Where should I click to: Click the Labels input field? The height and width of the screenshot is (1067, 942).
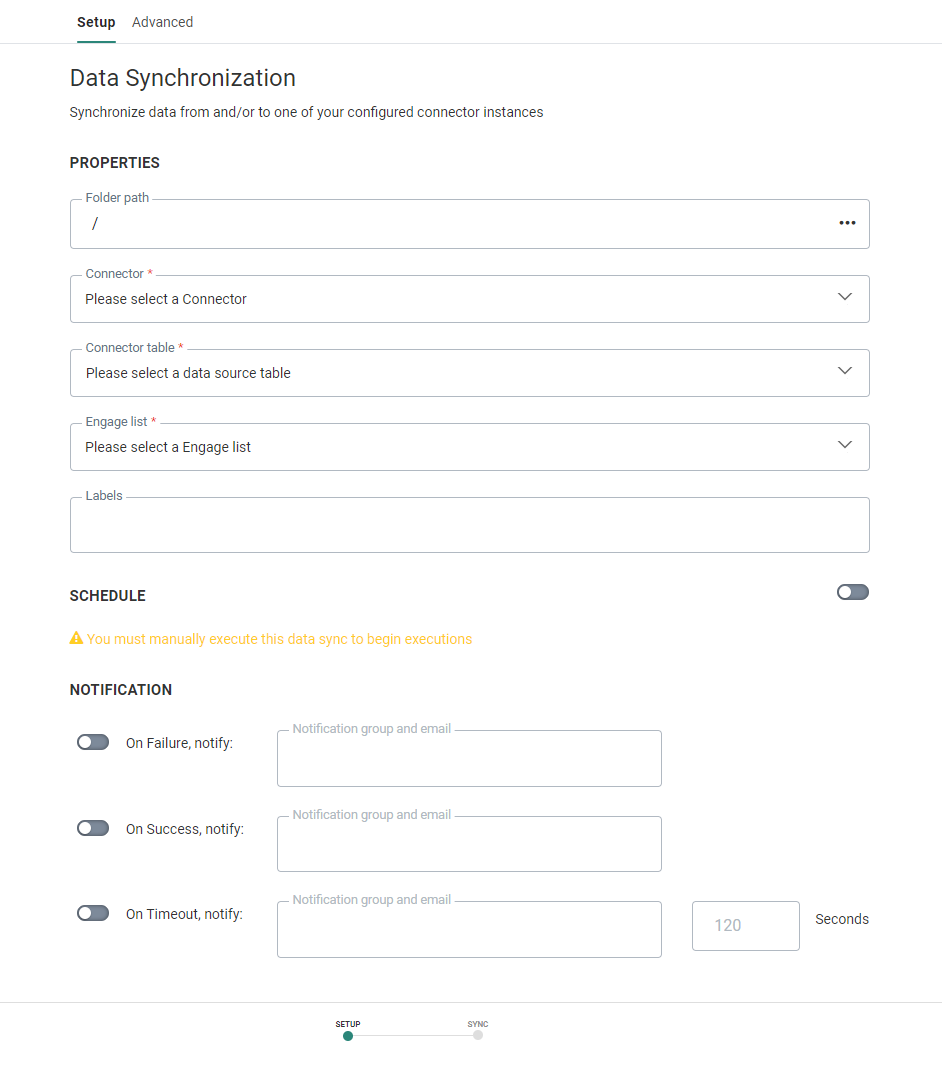point(469,526)
